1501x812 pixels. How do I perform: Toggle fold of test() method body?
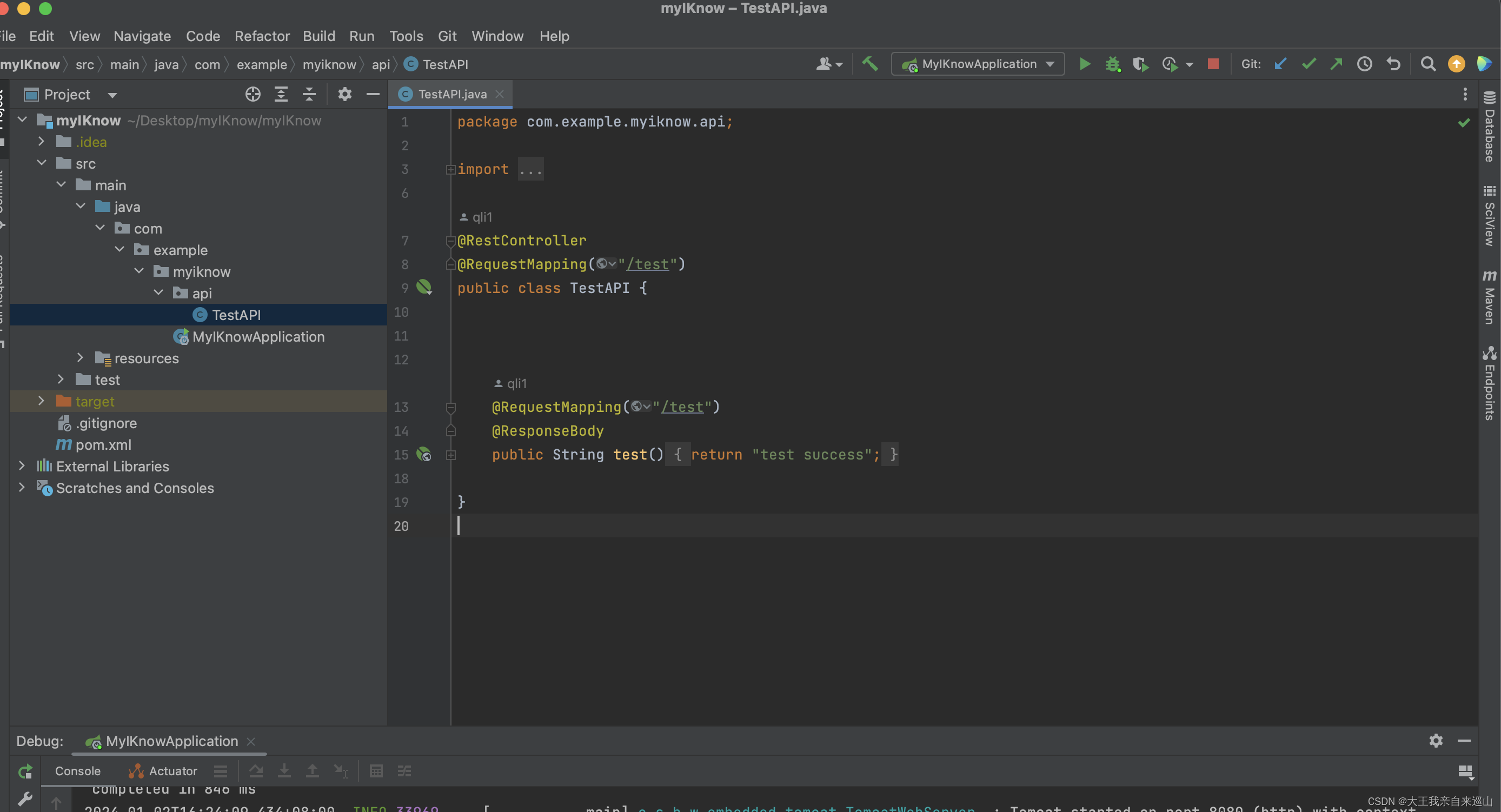(450, 455)
